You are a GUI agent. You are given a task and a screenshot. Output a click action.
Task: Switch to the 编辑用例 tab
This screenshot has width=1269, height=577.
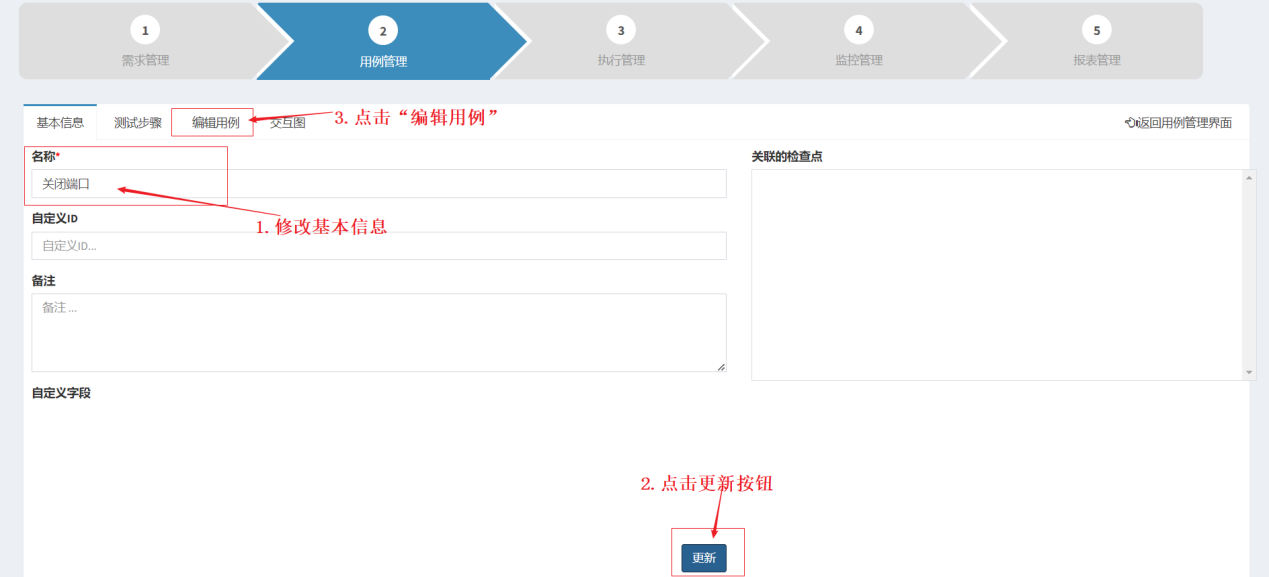click(216, 122)
